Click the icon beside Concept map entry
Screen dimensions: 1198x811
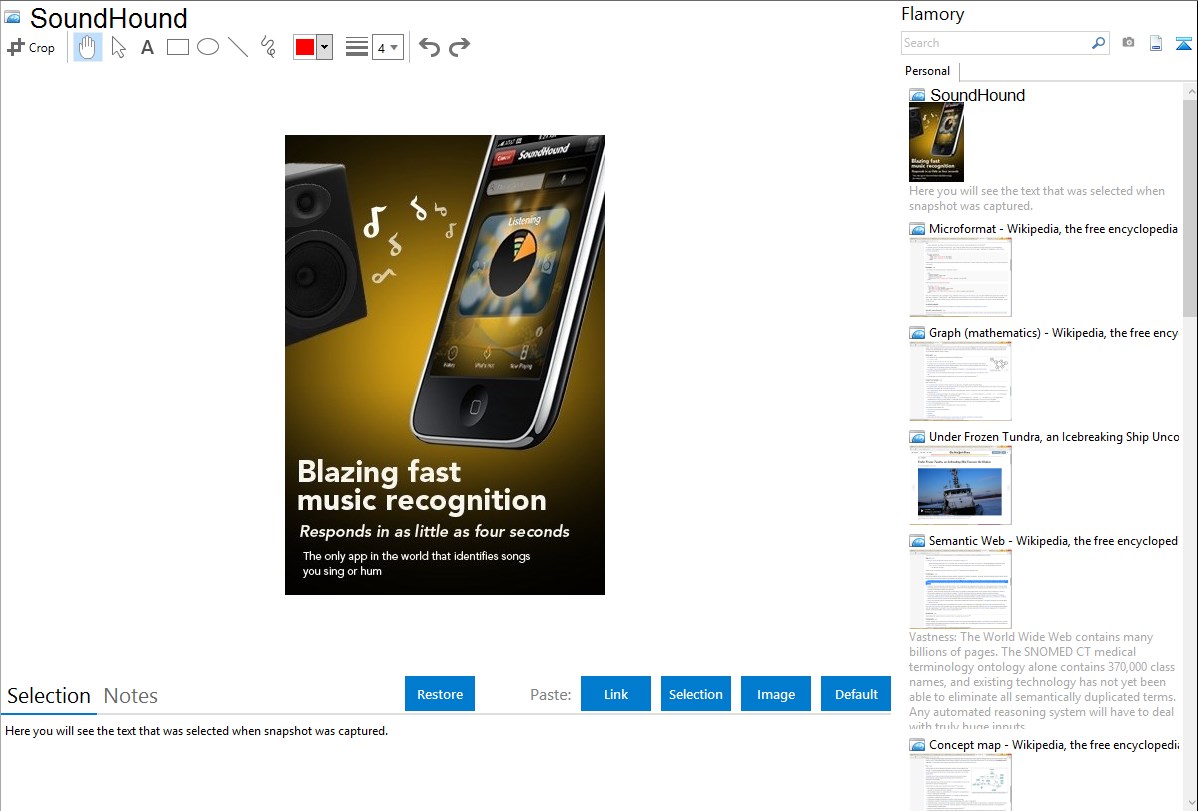point(917,745)
